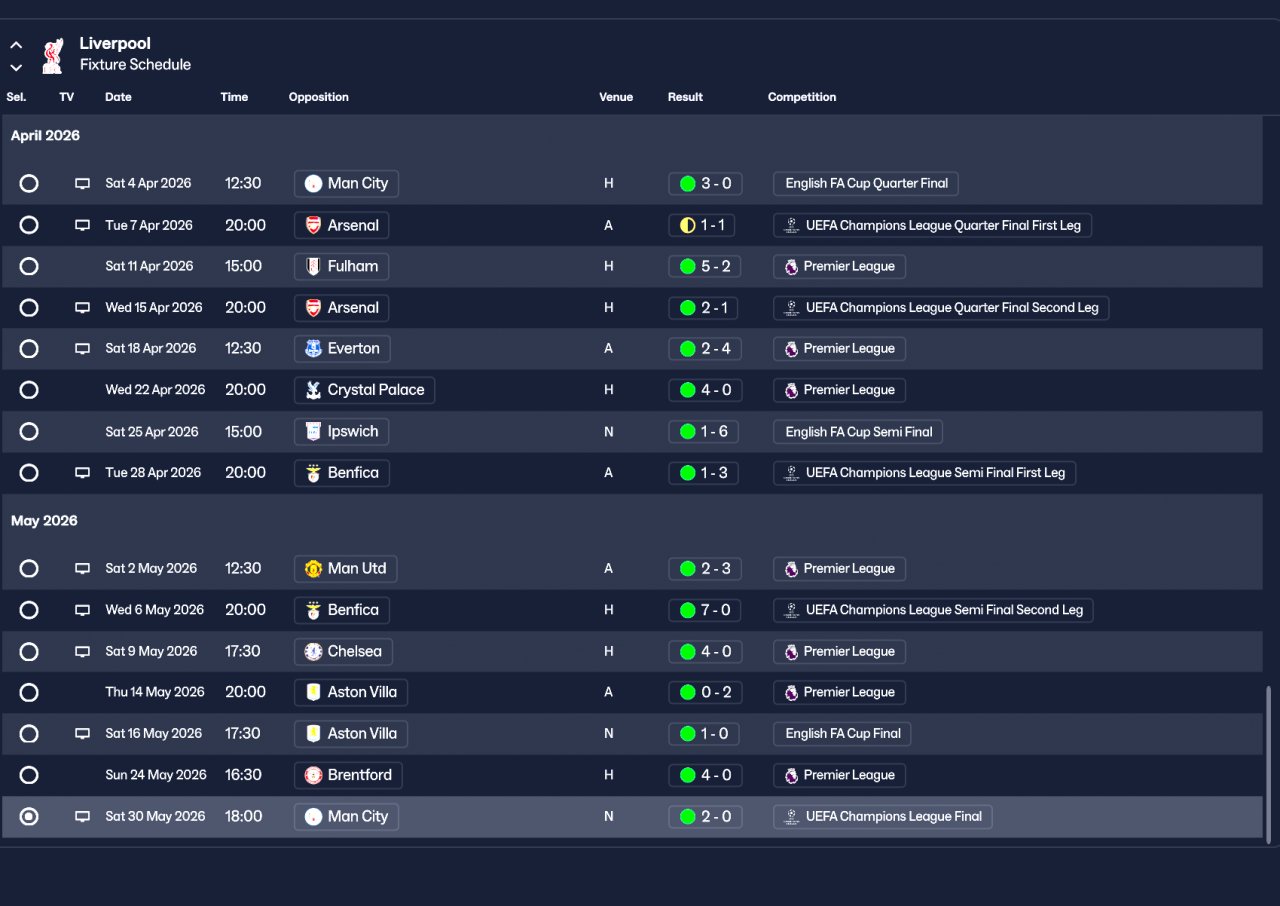The image size is (1280, 906).
Task: Sort fixtures by the Competition column header
Action: point(802,97)
